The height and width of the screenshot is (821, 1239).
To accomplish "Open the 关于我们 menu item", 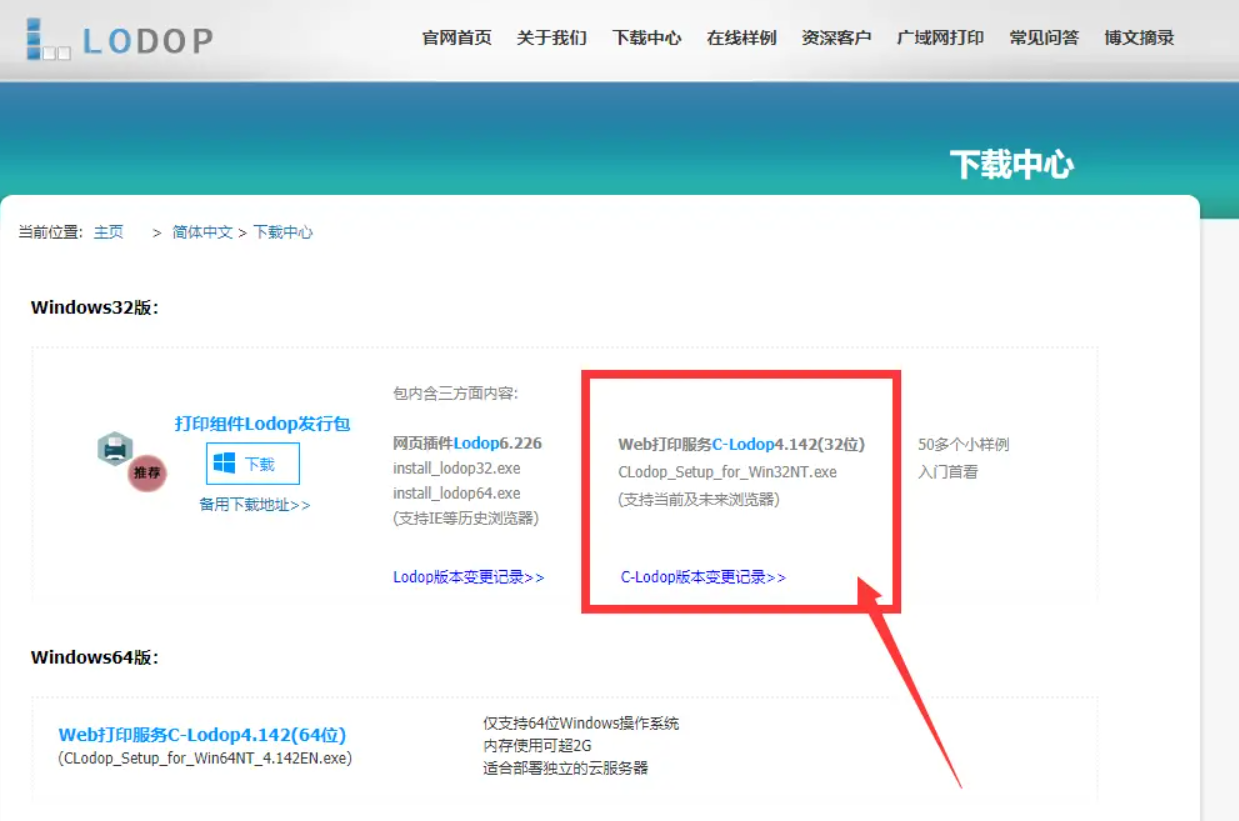I will point(552,38).
